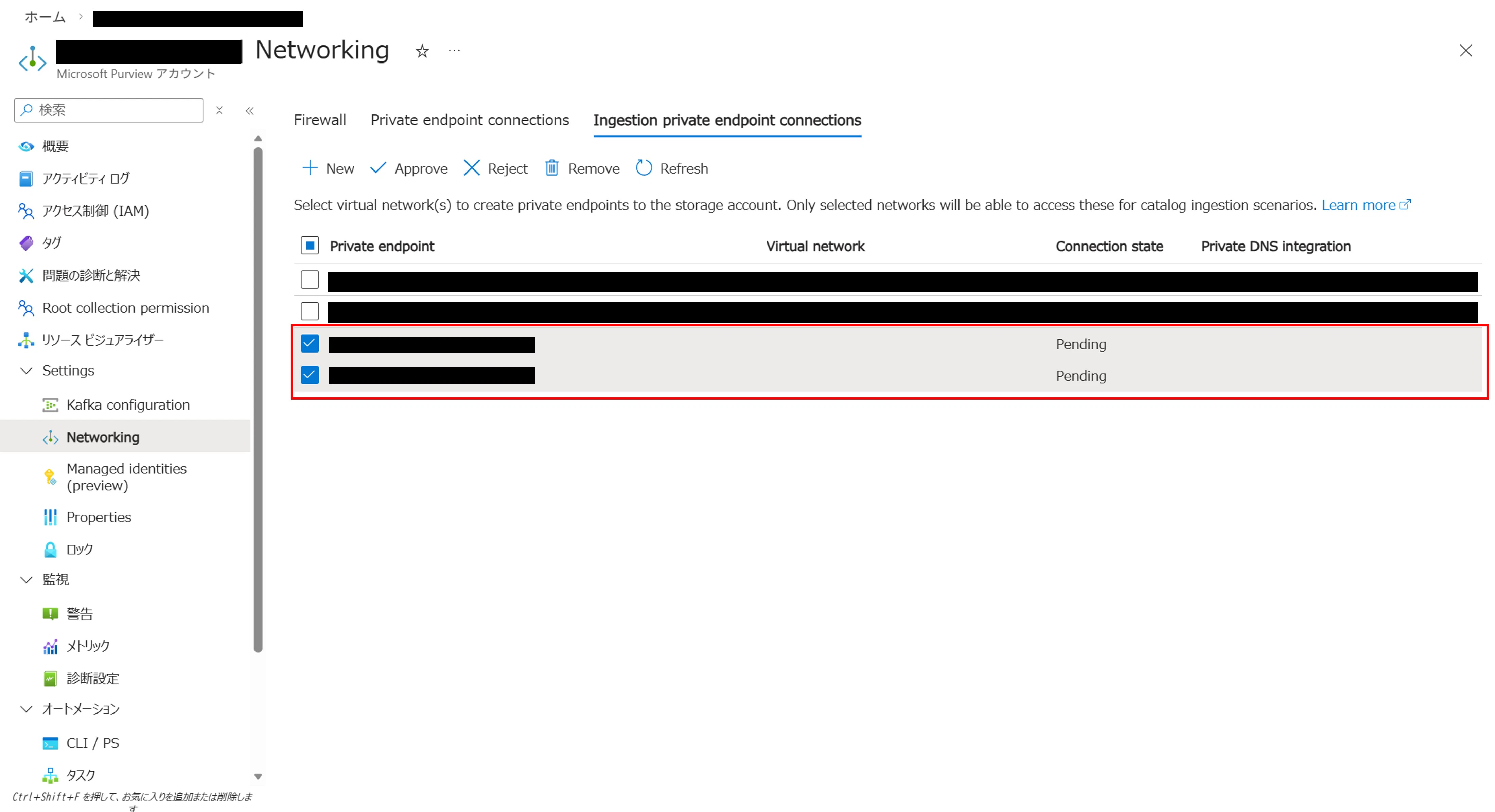Check the first private endpoint row checkbox
This screenshot has height=812, width=1495.
(310, 279)
